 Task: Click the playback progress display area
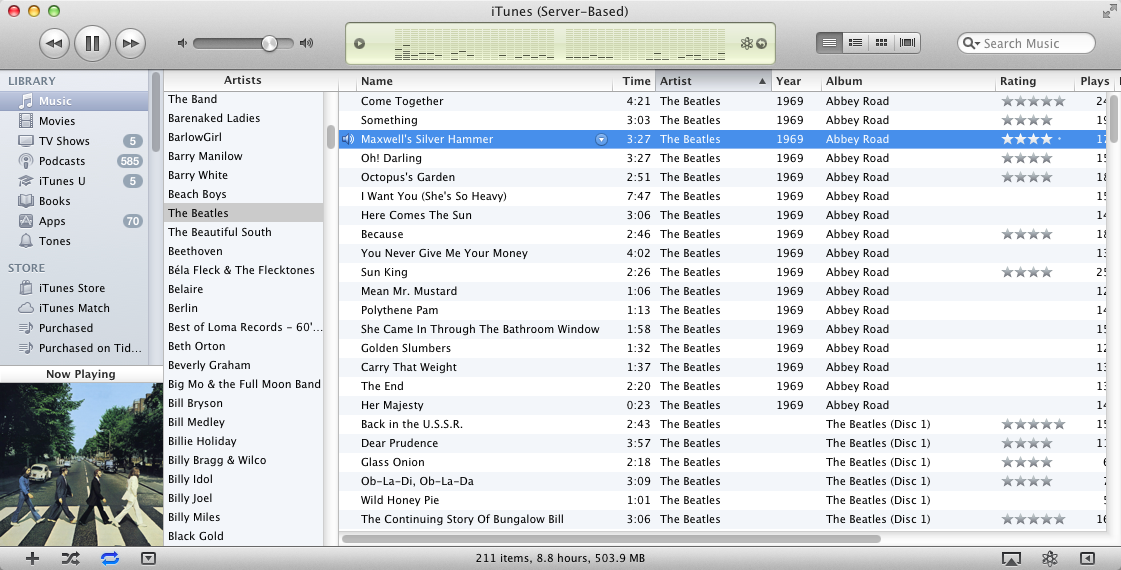coord(560,44)
